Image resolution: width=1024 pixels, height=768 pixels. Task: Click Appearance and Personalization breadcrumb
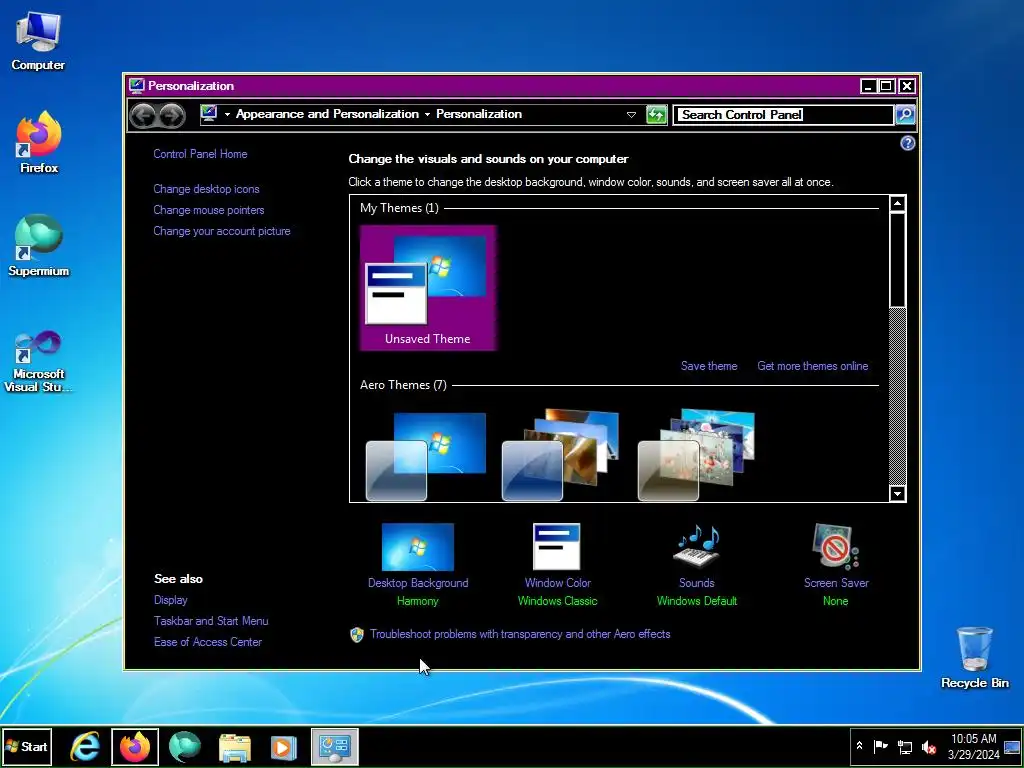(327, 114)
